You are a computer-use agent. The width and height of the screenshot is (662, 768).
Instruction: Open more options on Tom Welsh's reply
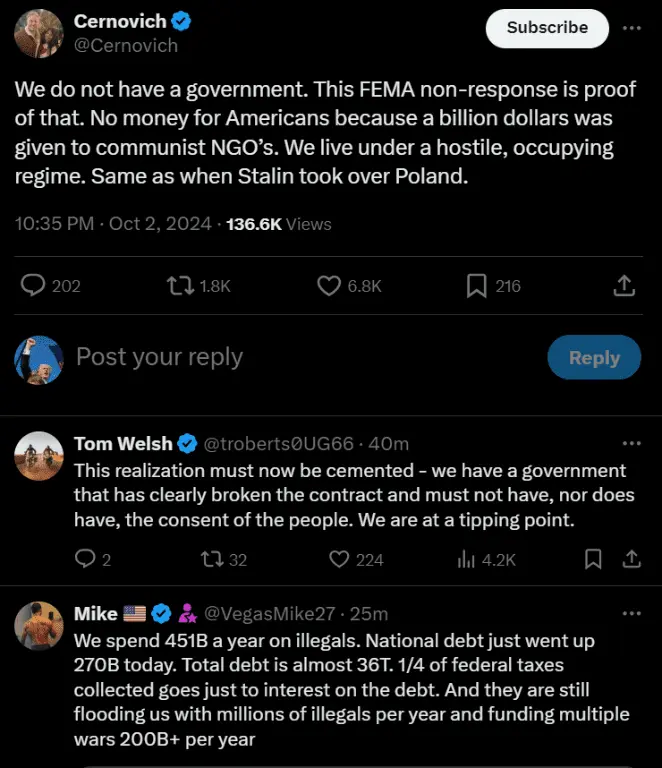pyautogui.click(x=631, y=443)
